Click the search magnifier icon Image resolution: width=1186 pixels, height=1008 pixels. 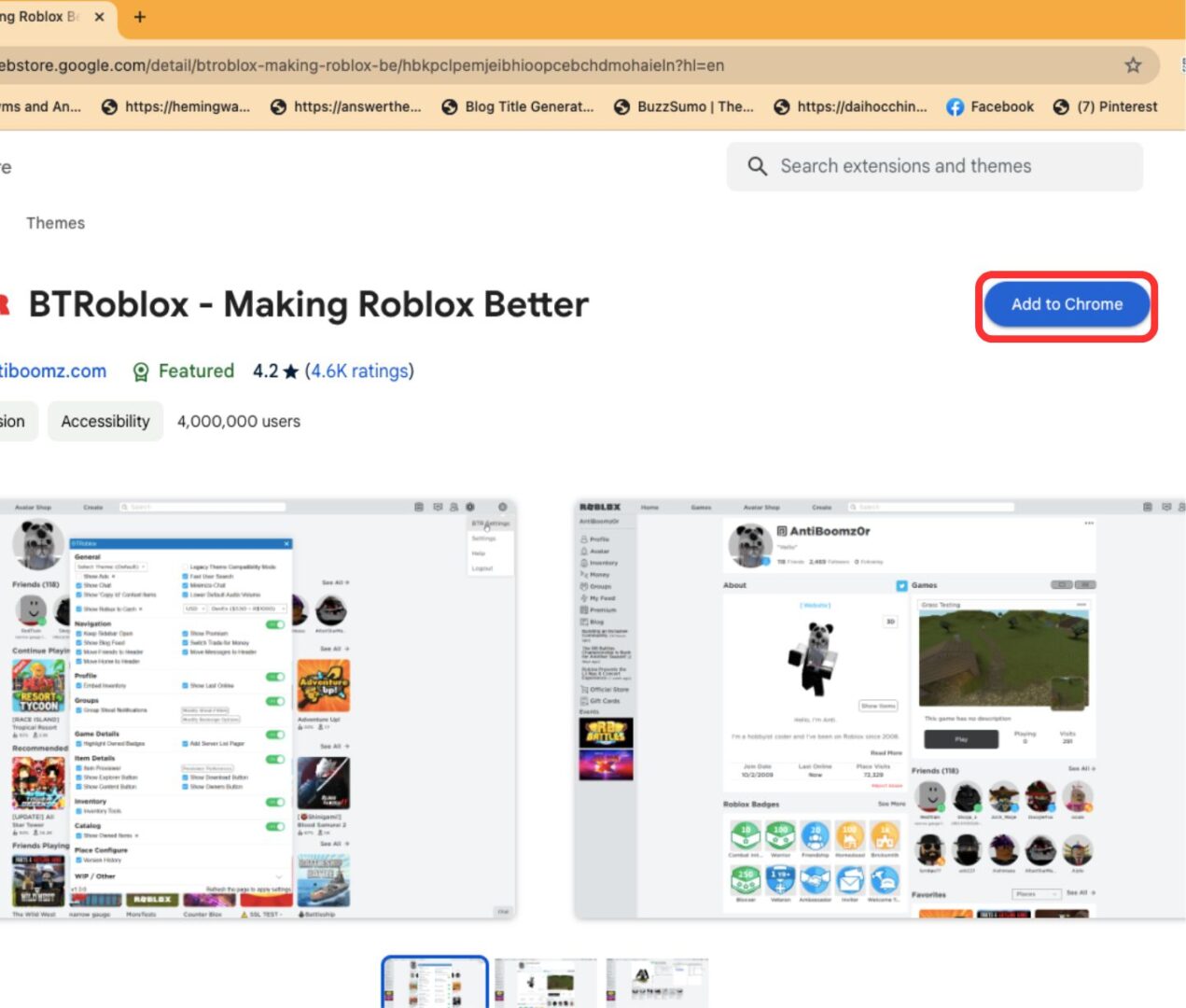pyautogui.click(x=757, y=165)
